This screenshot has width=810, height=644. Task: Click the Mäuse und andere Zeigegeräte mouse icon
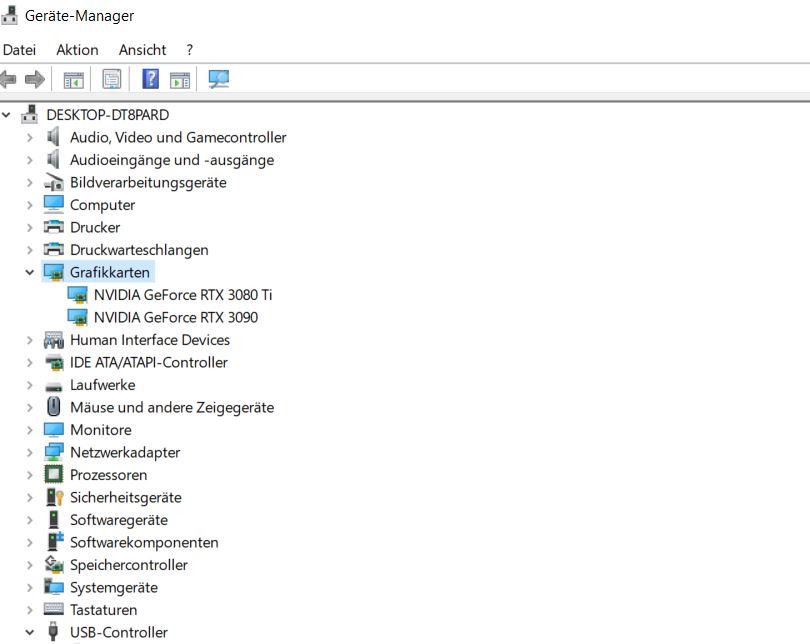[x=53, y=407]
